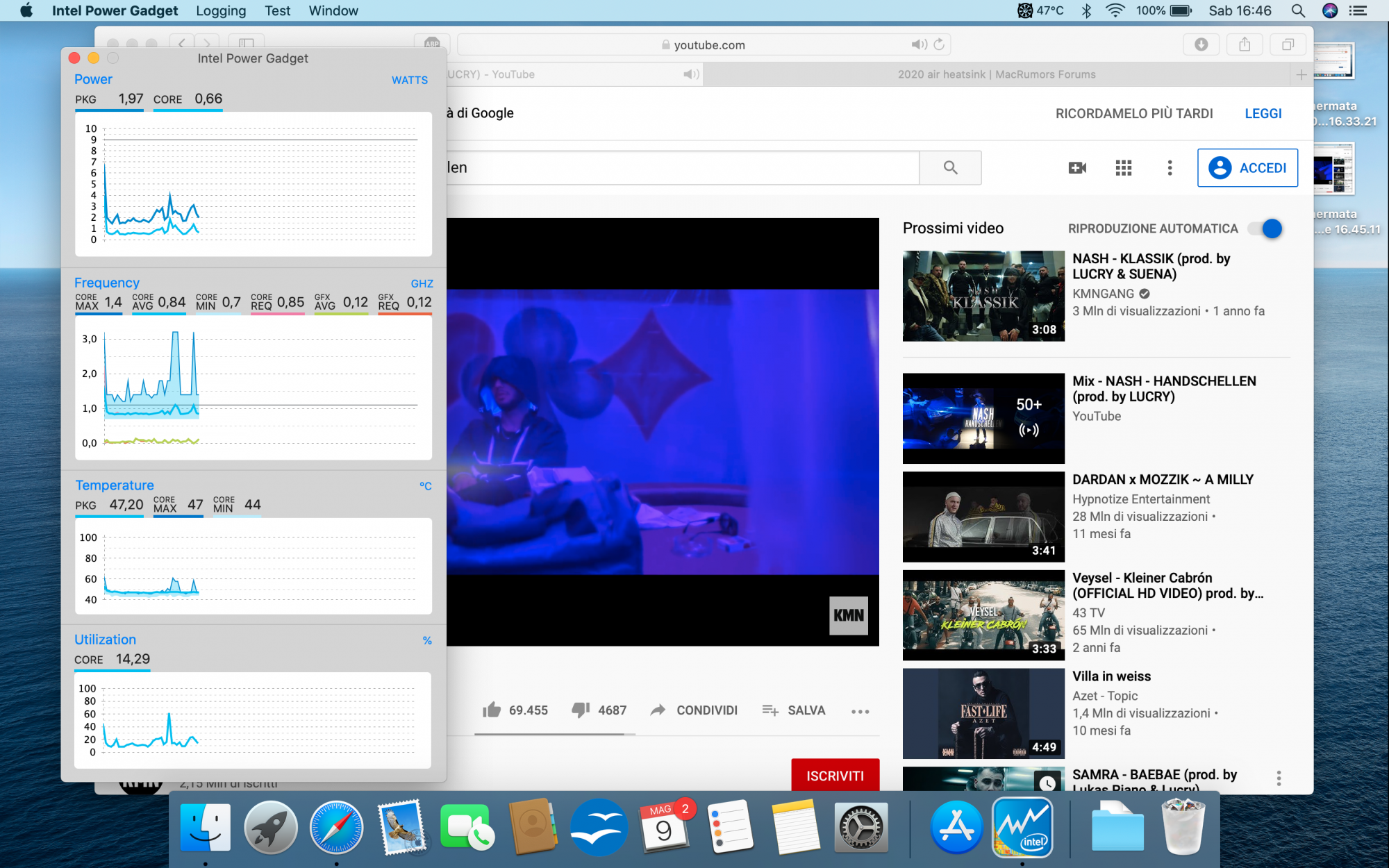1389x868 pixels.
Task: Click the YouTube search input field
Action: point(683,167)
